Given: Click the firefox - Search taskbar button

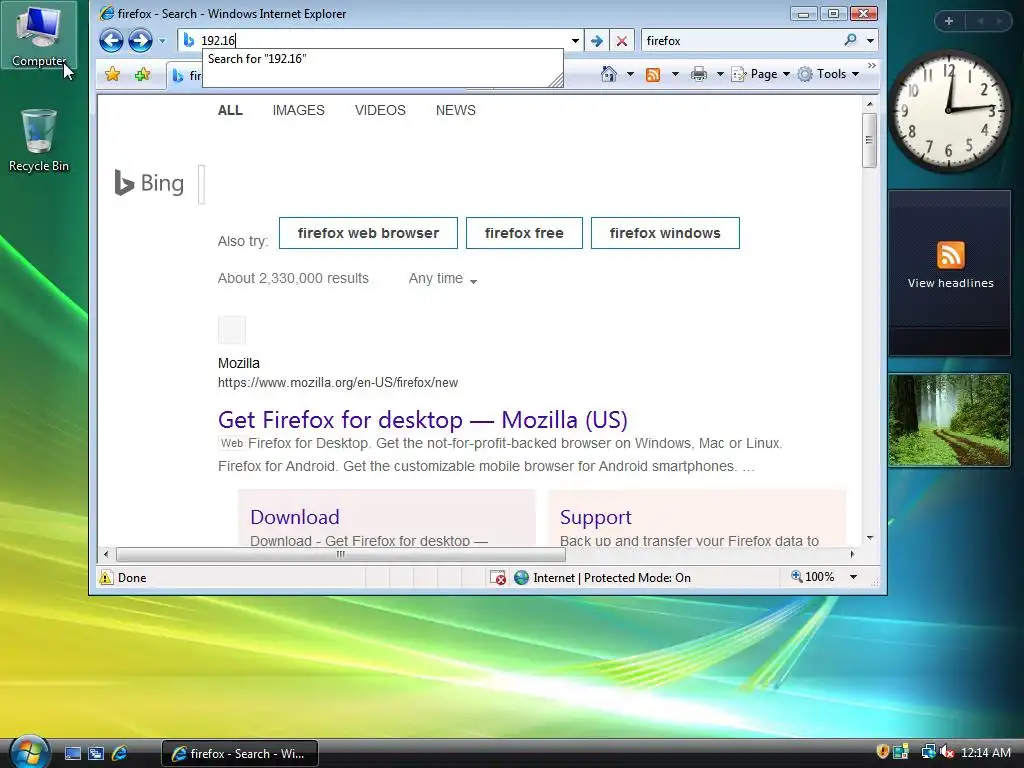Looking at the screenshot, I should [240, 754].
